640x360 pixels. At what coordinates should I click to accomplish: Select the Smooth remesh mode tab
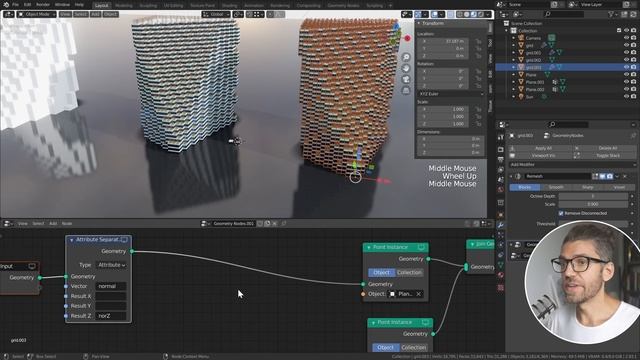(x=556, y=187)
